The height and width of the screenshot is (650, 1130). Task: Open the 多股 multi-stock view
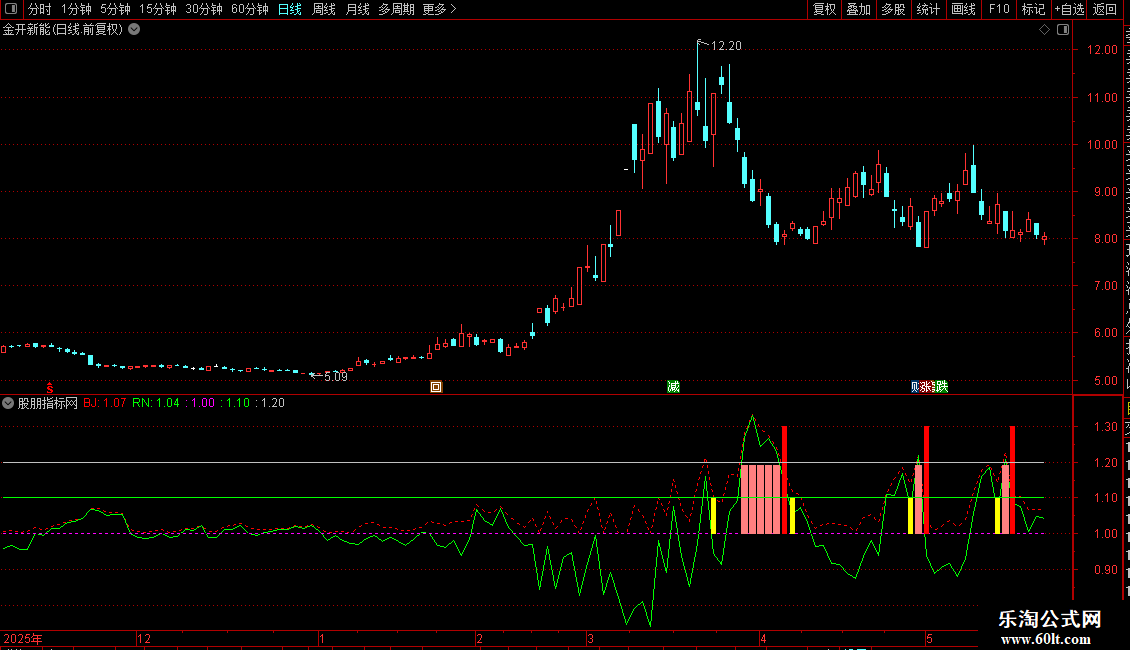(893, 9)
